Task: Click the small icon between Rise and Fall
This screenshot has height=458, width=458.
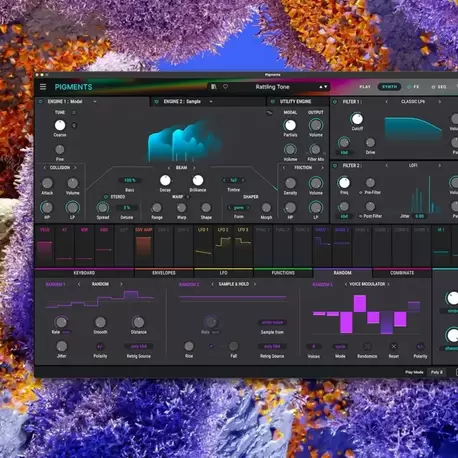Action: click(x=211, y=346)
